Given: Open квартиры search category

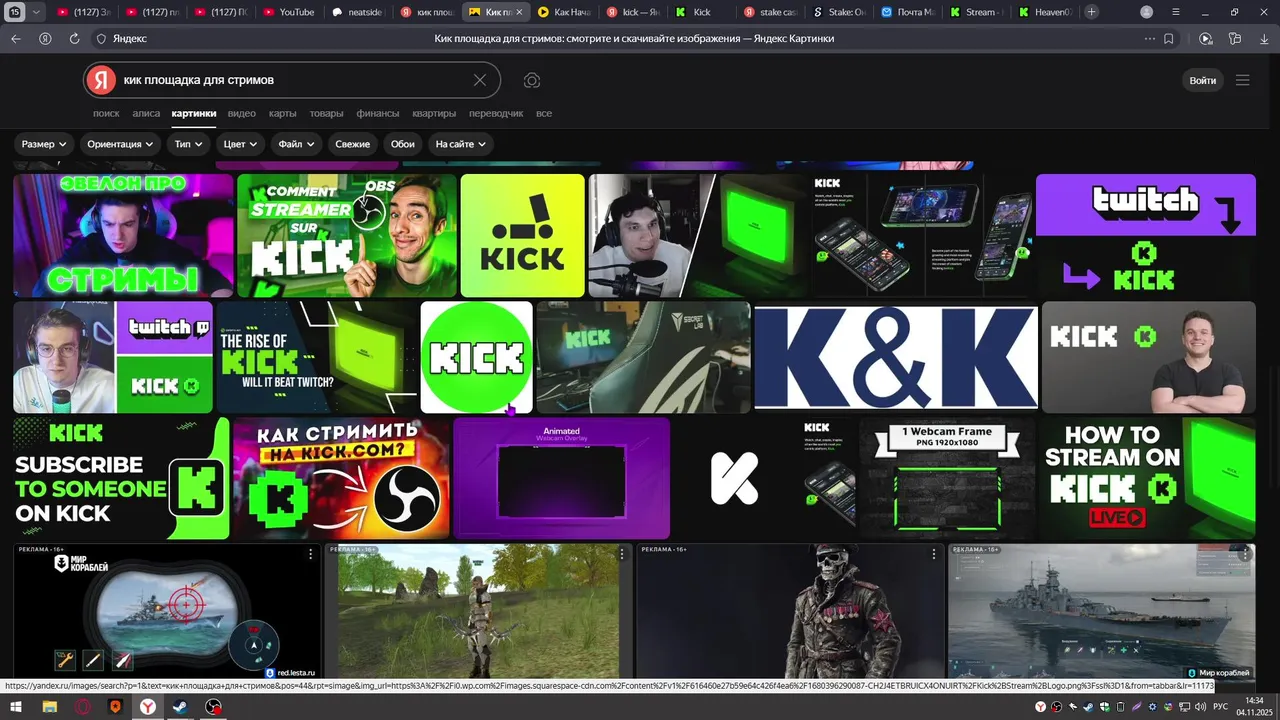Looking at the screenshot, I should pyautogui.click(x=434, y=113).
